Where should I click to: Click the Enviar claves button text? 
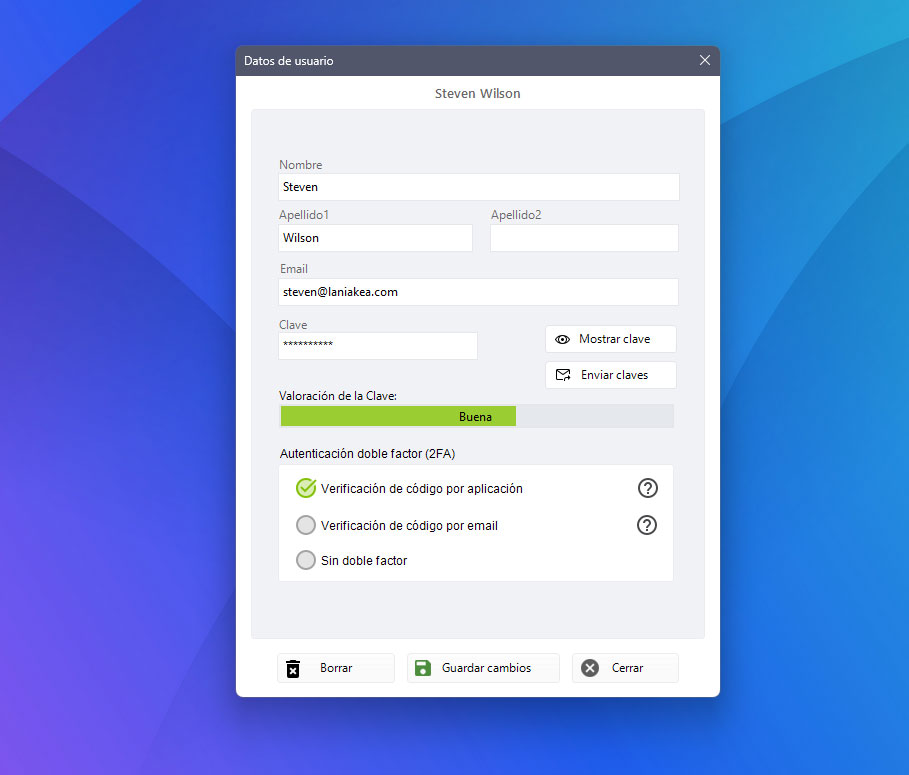615,375
